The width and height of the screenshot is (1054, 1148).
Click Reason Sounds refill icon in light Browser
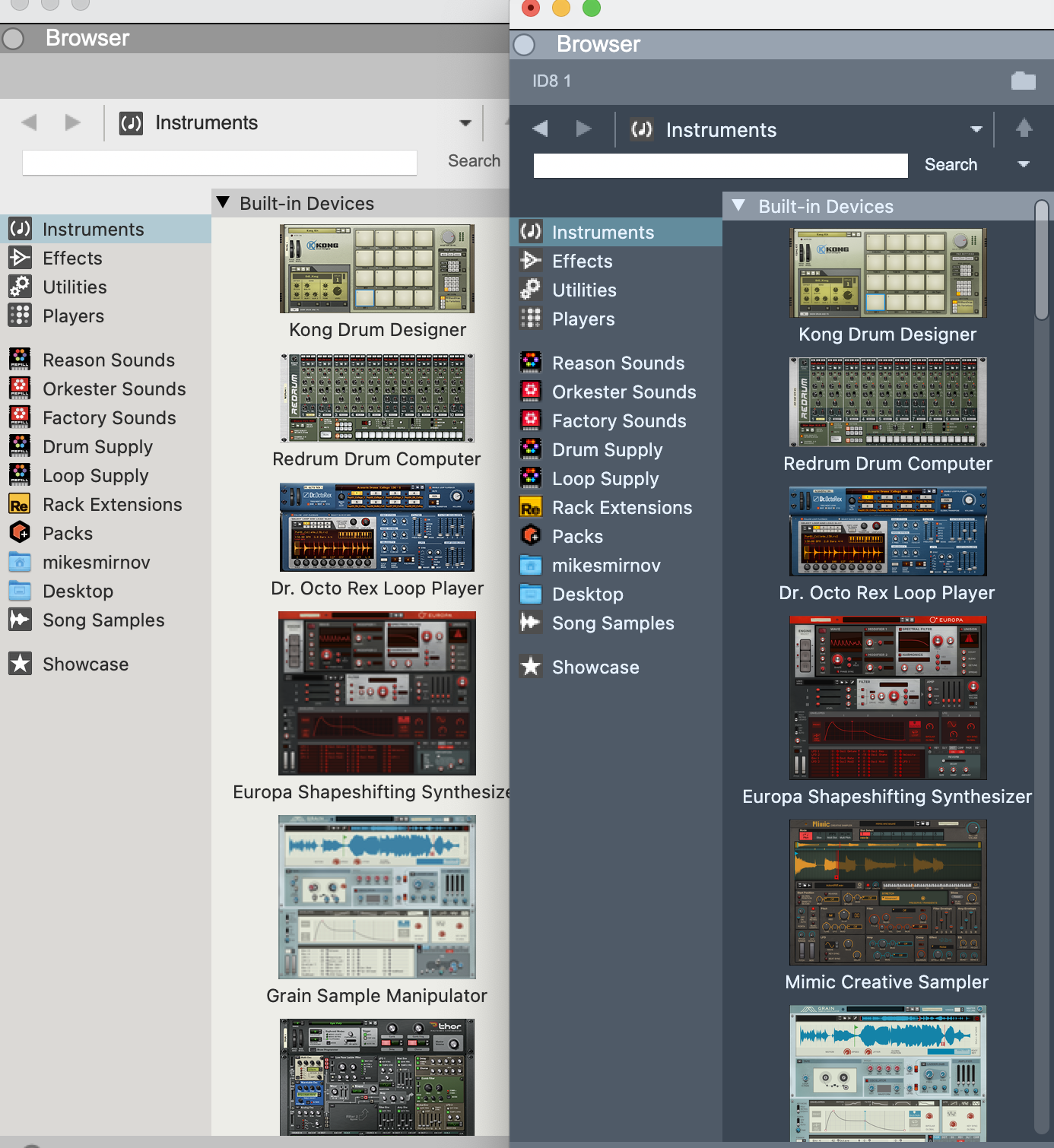coord(20,359)
